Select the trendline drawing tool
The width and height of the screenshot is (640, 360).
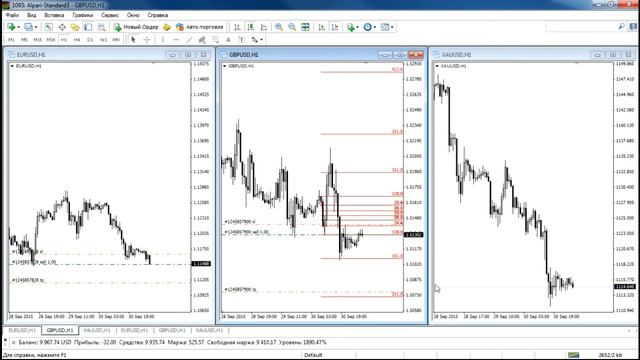click(189, 40)
